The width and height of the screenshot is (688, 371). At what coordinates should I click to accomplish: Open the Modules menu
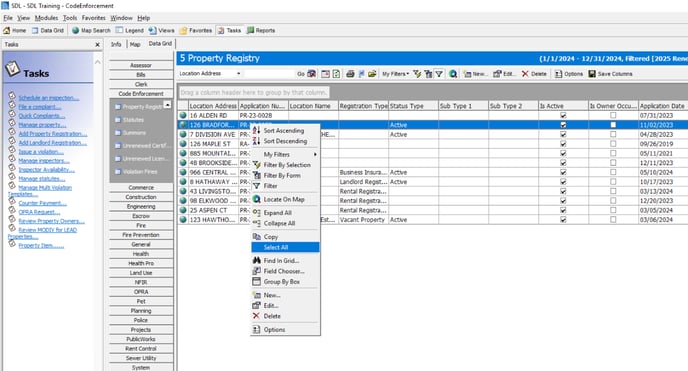click(46, 18)
